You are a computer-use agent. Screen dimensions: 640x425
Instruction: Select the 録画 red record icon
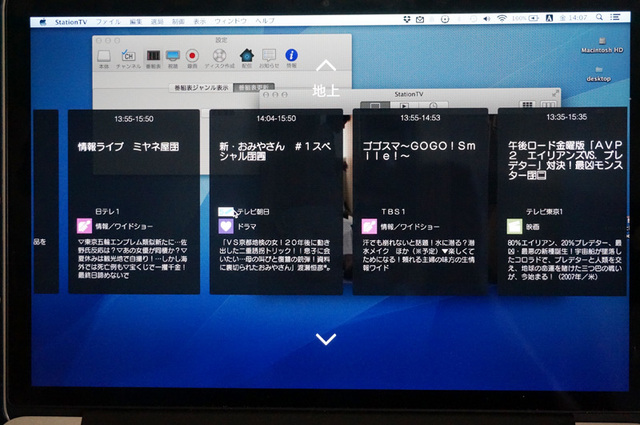(x=192, y=57)
